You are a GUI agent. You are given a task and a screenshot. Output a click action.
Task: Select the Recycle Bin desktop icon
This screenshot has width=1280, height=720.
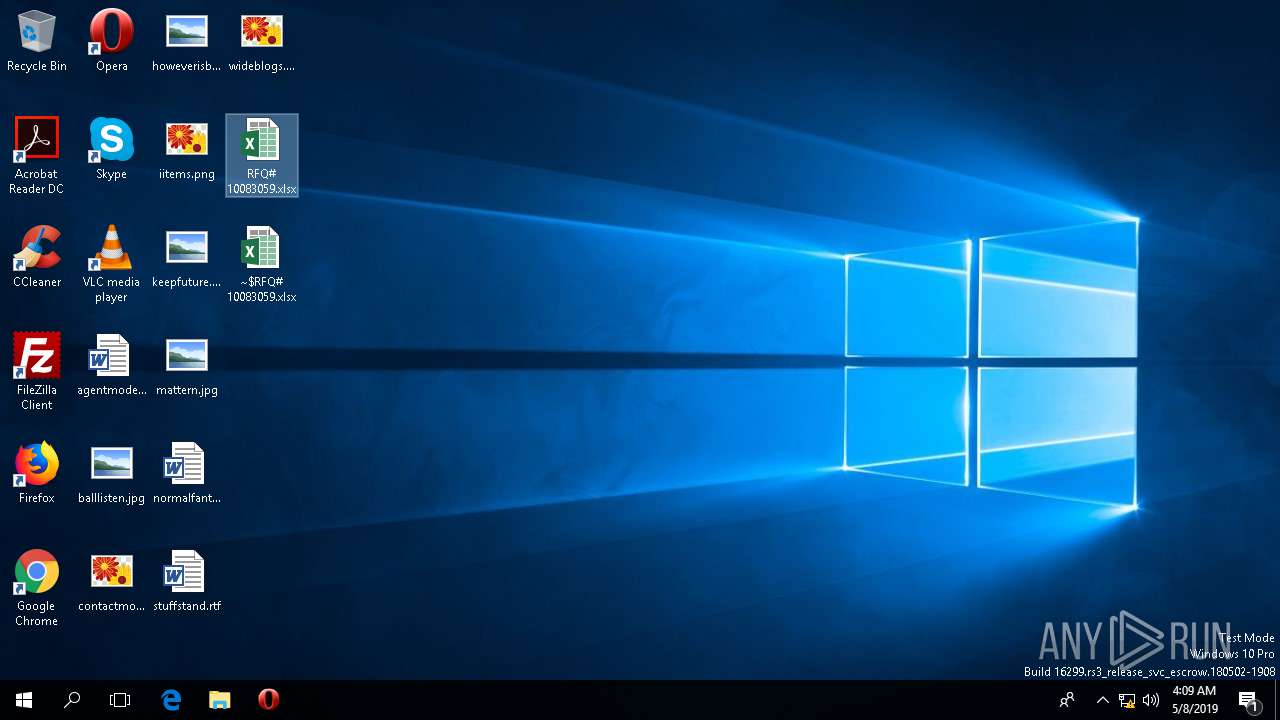tap(37, 41)
